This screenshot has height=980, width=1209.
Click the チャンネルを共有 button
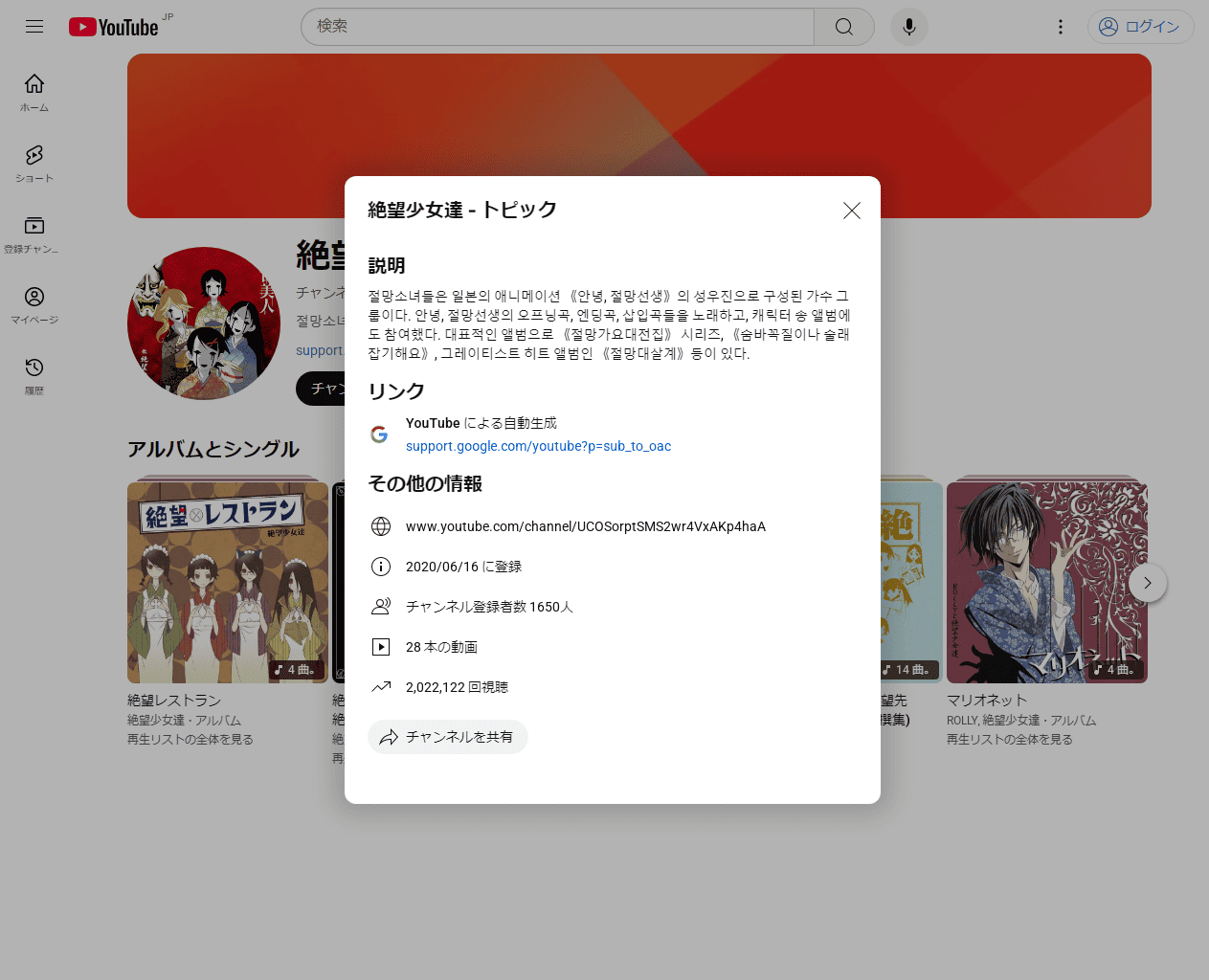click(447, 737)
